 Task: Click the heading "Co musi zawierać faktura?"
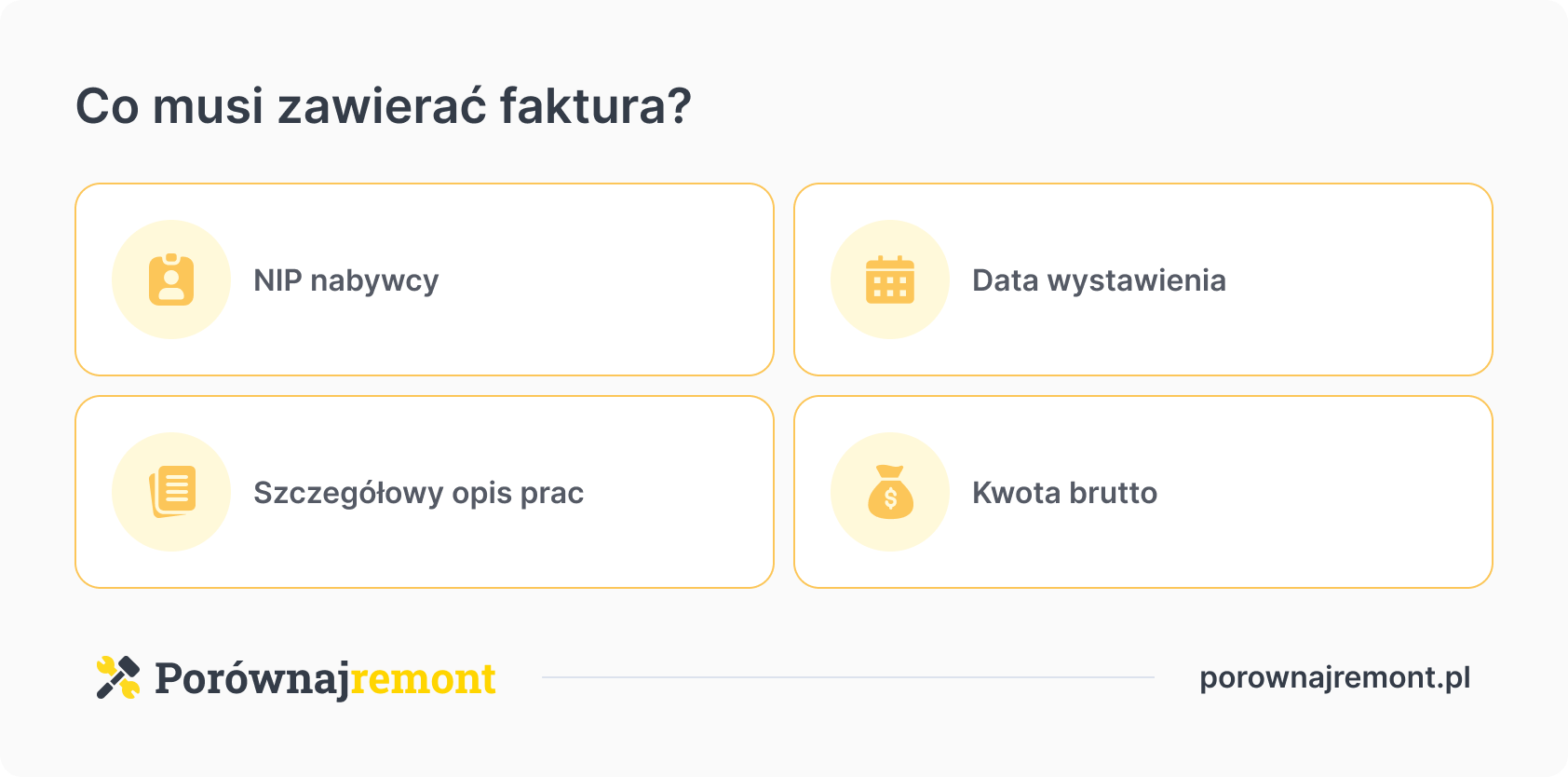coord(383,106)
